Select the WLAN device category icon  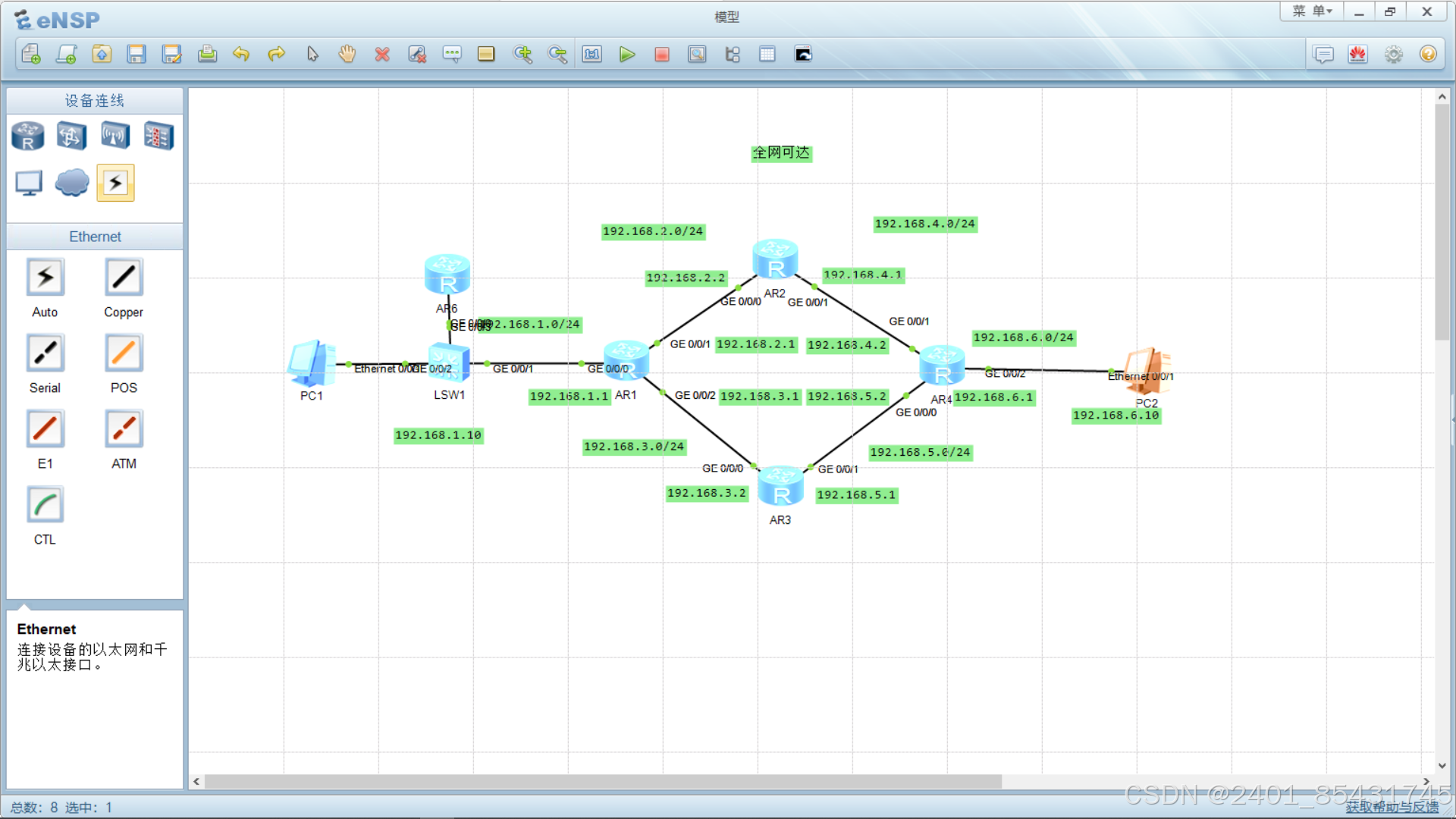tap(115, 136)
